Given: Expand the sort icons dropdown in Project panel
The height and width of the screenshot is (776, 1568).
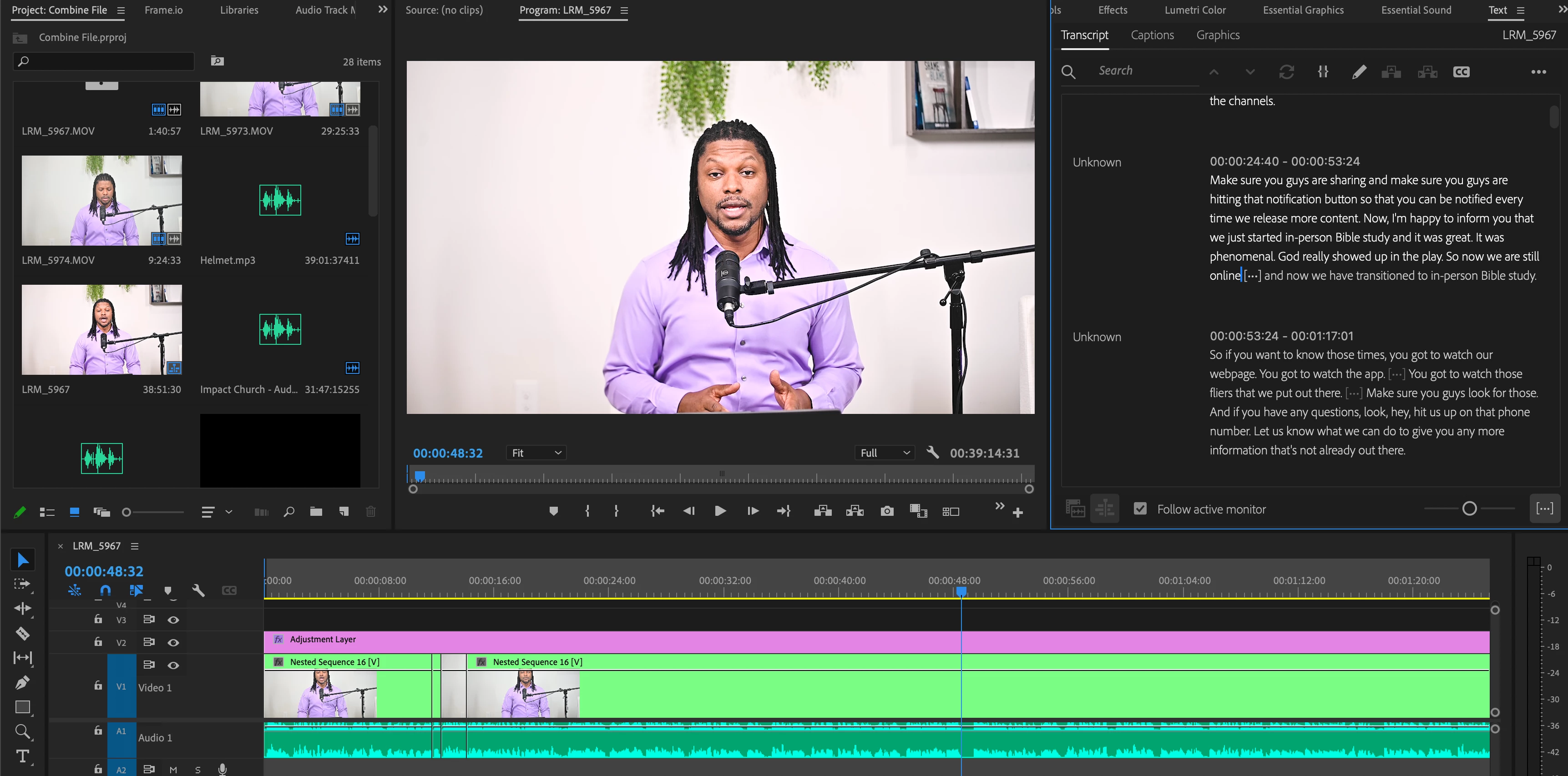Looking at the screenshot, I should coord(229,512).
